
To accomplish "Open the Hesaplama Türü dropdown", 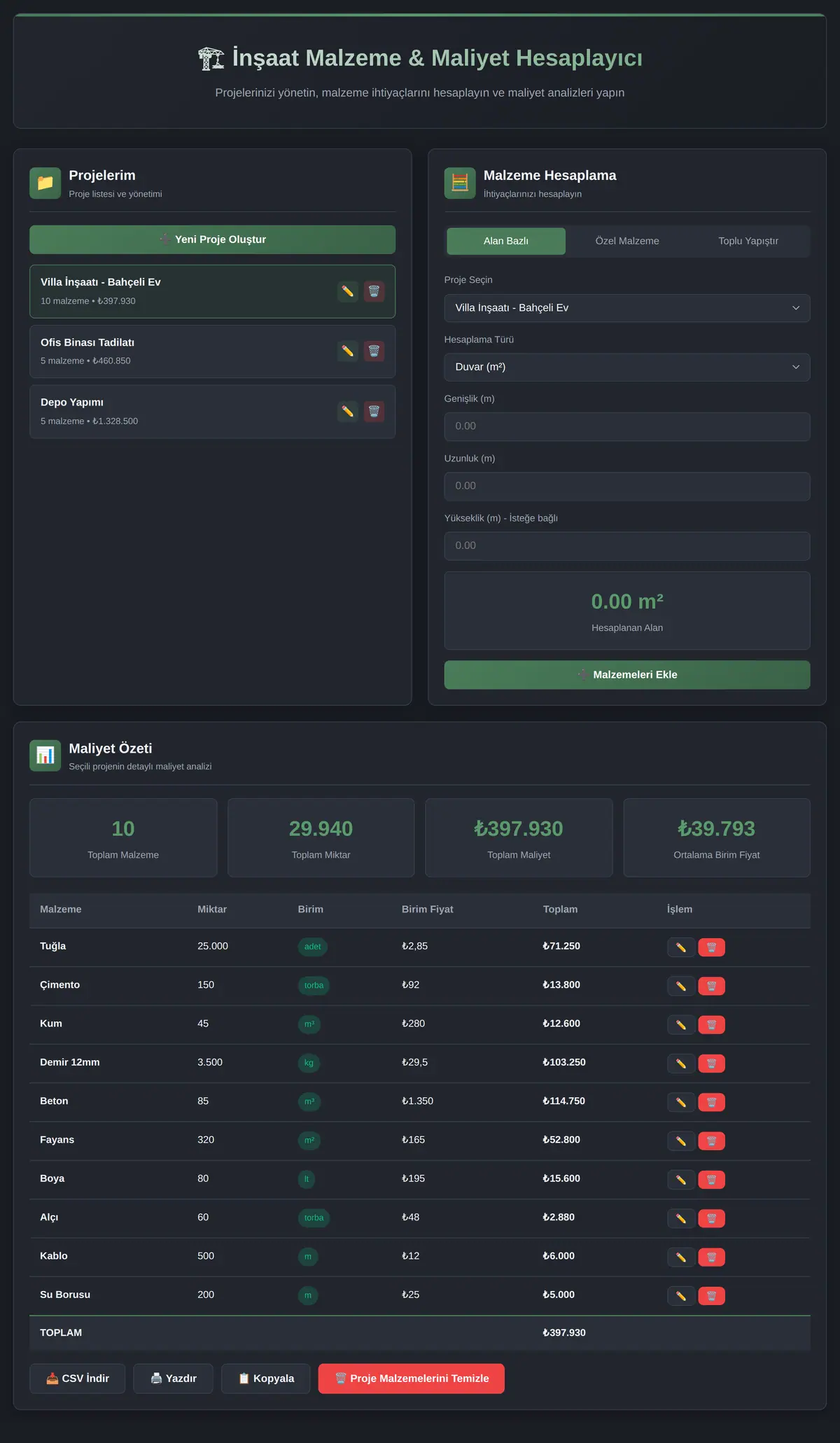I will 627,367.
